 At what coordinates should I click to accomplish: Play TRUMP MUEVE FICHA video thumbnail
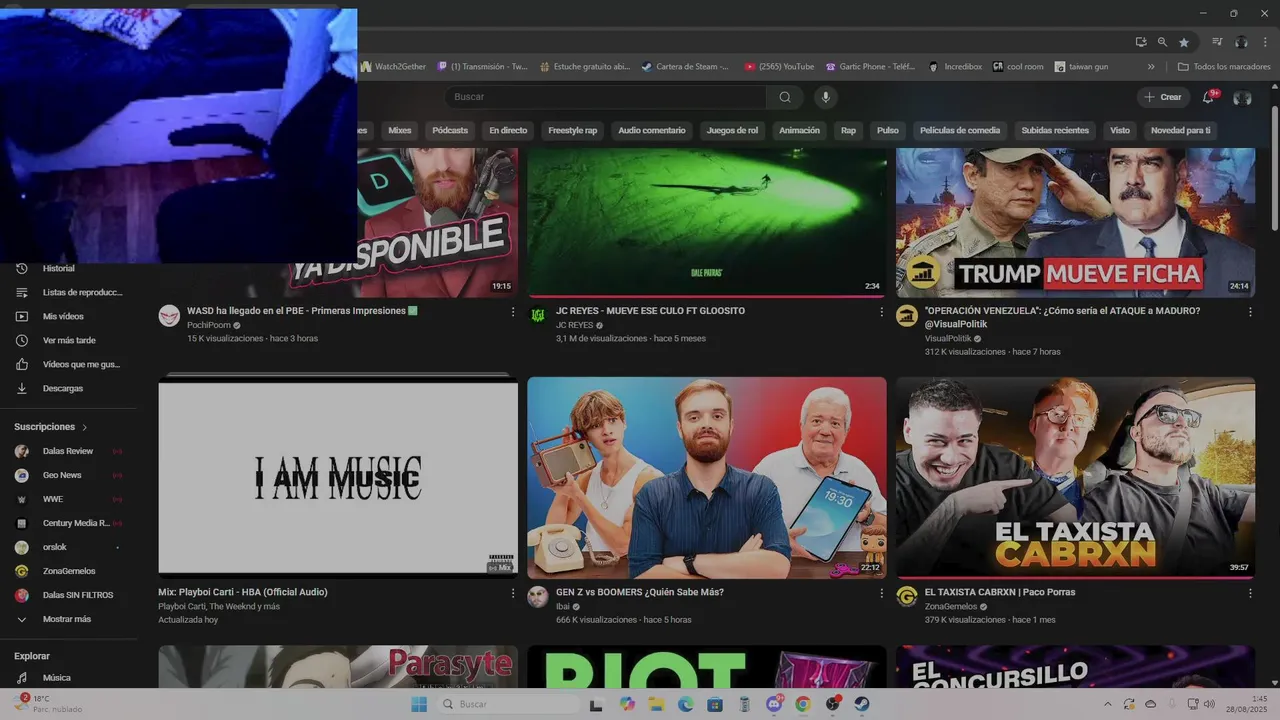1075,222
